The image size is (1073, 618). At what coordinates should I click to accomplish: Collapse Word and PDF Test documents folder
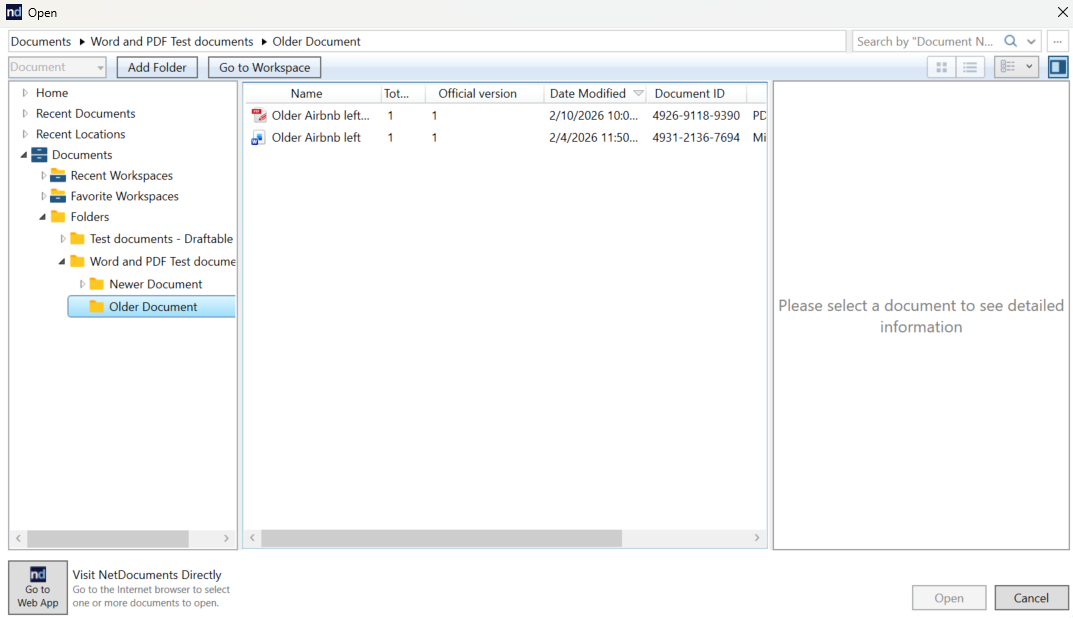(x=62, y=261)
